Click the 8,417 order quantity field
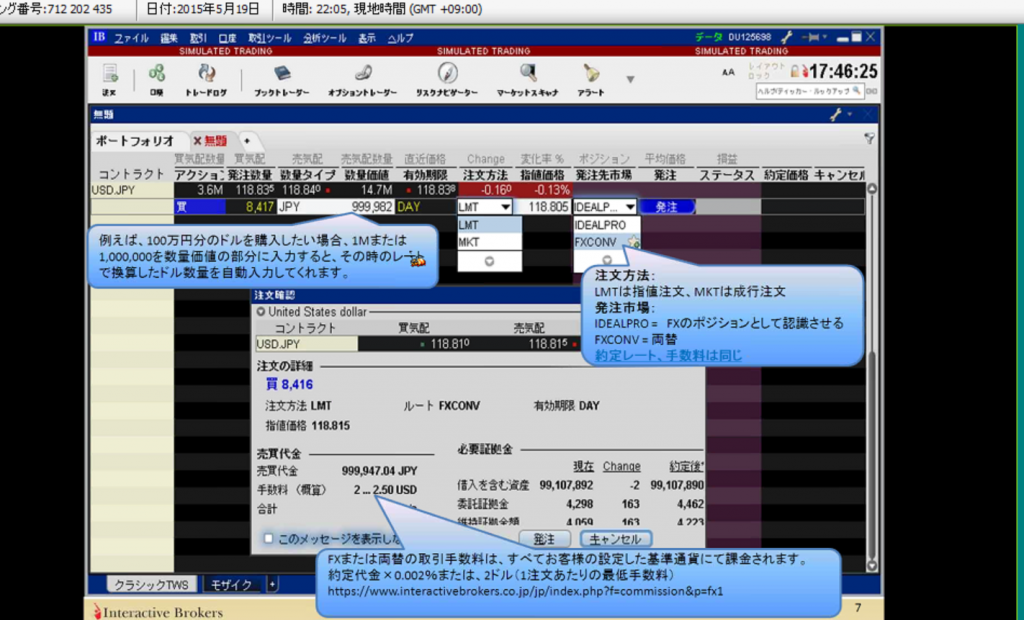The width and height of the screenshot is (1024, 620). (250, 207)
